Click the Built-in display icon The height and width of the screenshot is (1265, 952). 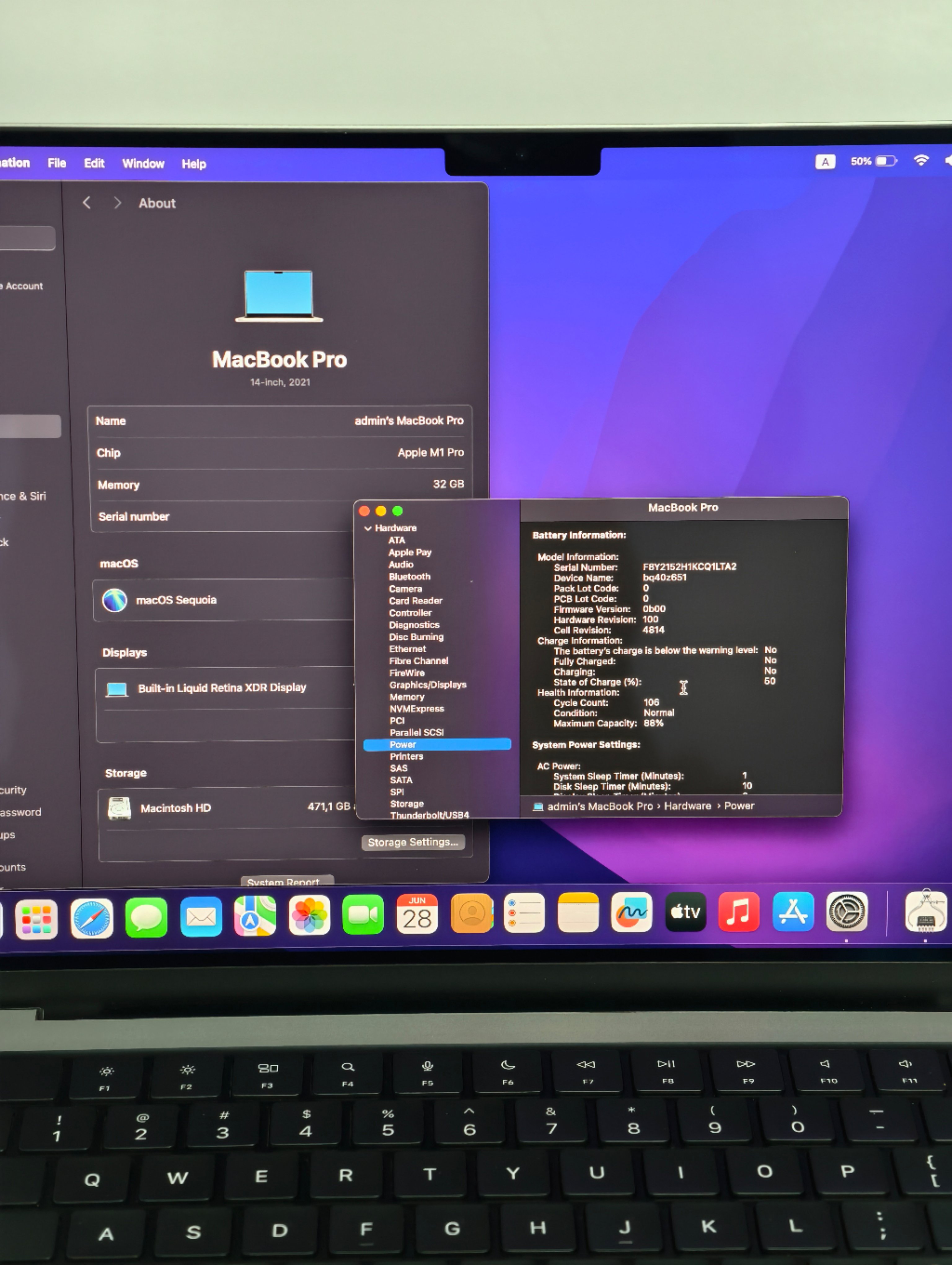tap(117, 689)
